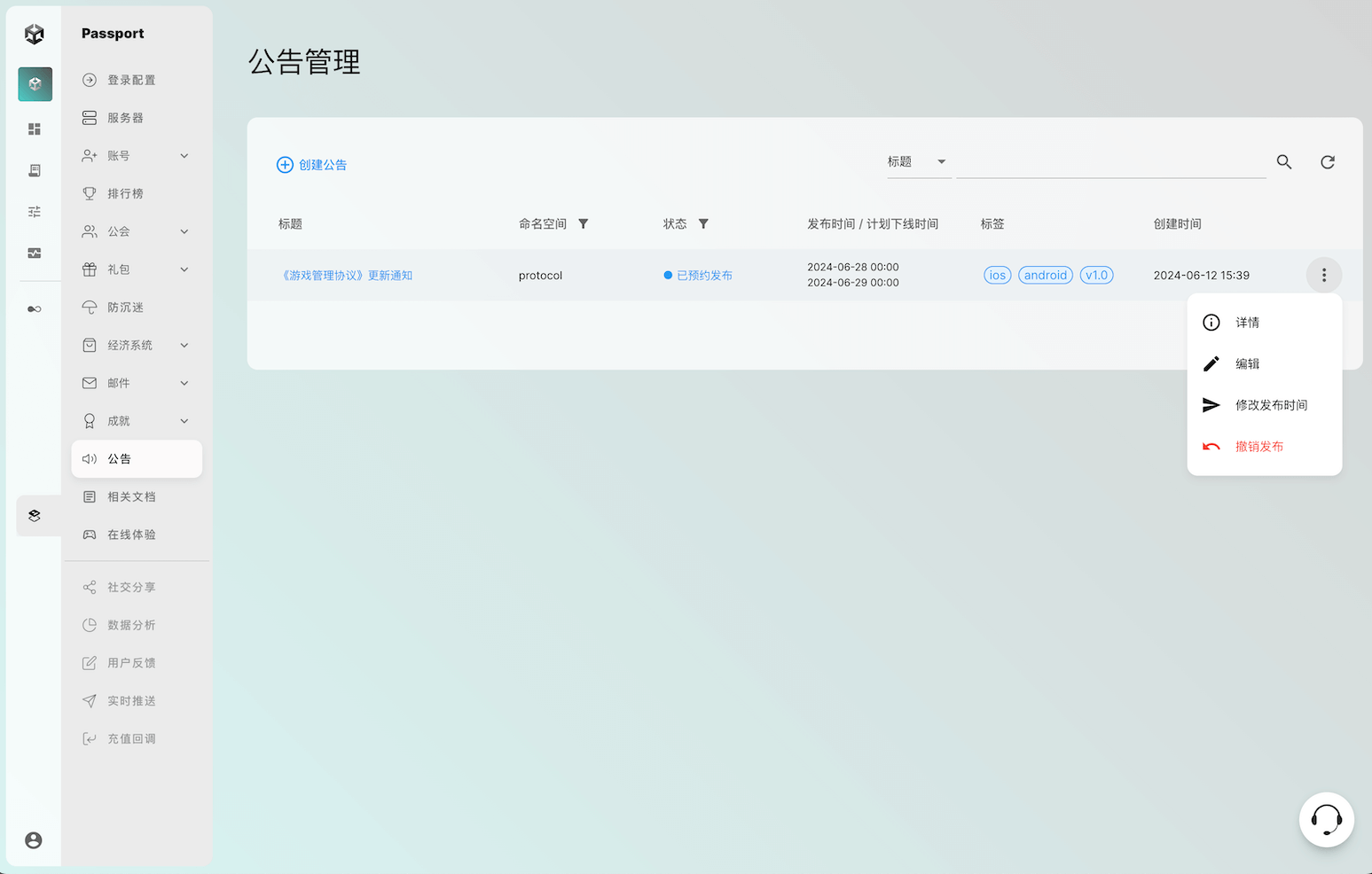Open the 标题 search field dropdown
The height and width of the screenshot is (874, 1372).
click(x=918, y=162)
